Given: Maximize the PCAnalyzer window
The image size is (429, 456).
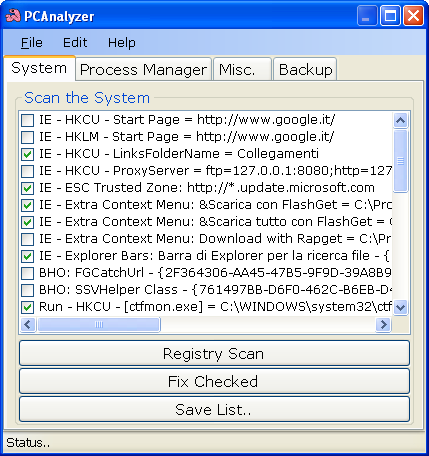Looking at the screenshot, I should coord(390,16).
